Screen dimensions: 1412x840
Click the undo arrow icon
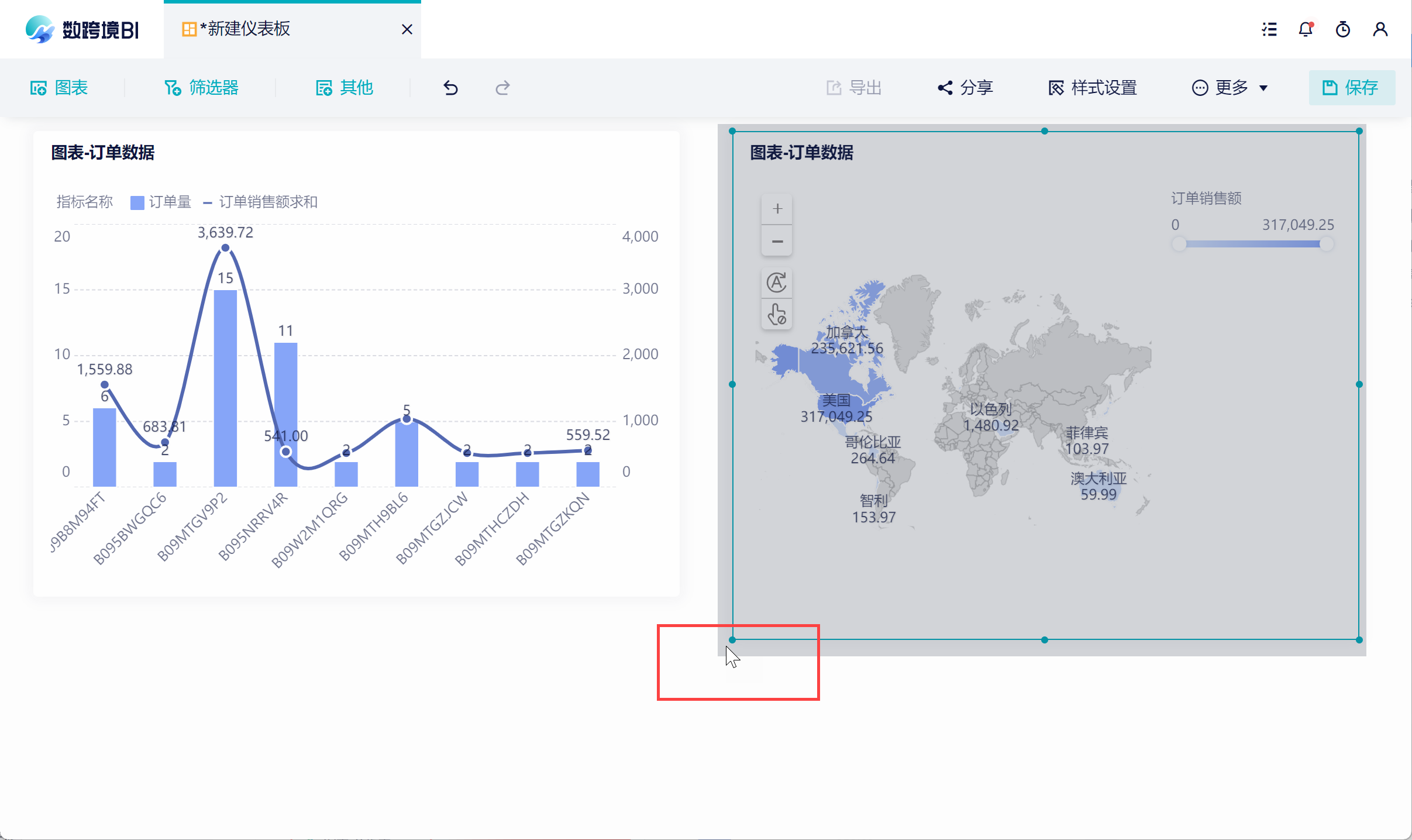click(450, 88)
